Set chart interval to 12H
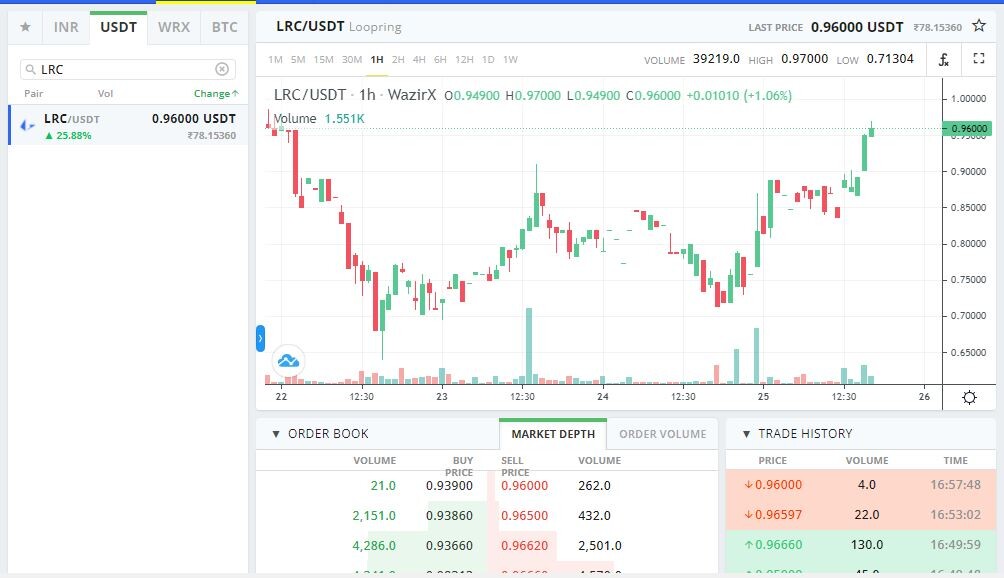The image size is (1004, 578). pos(464,60)
